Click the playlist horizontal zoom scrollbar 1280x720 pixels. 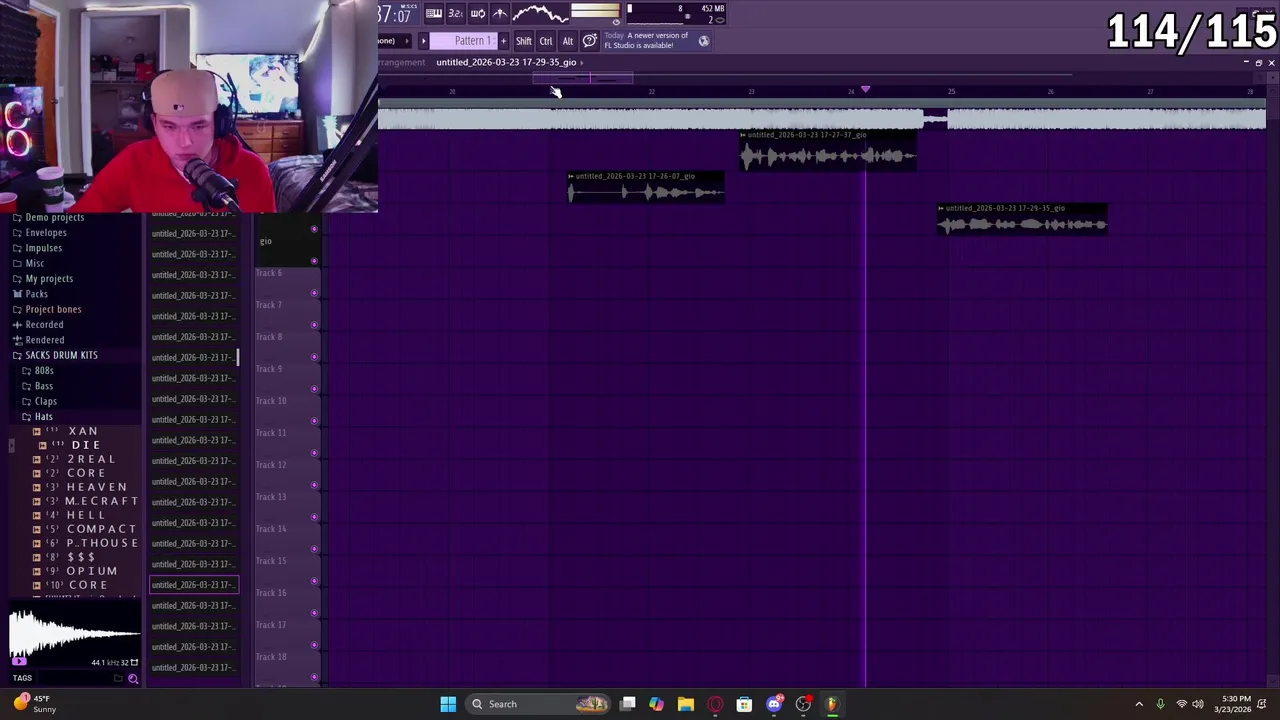[x=582, y=78]
